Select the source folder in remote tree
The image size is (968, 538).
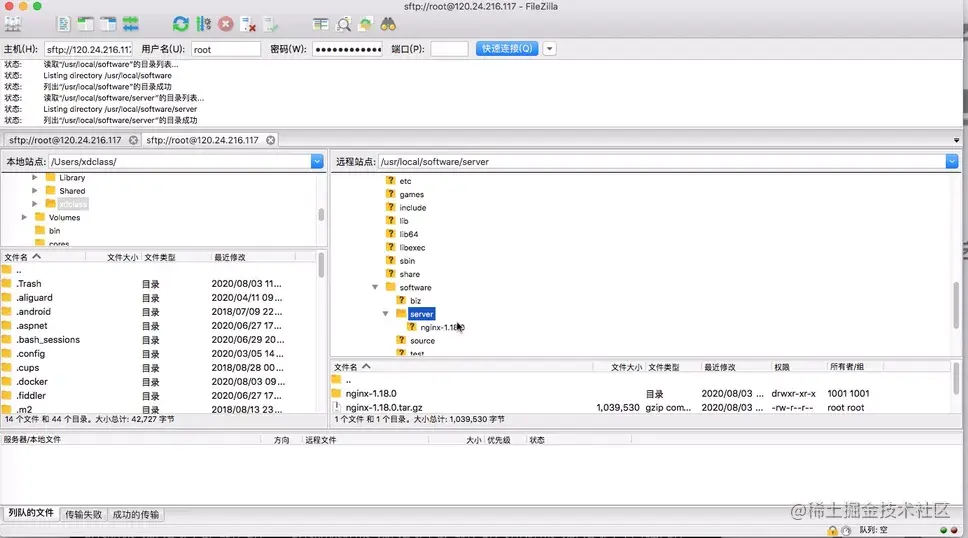[x=422, y=340]
